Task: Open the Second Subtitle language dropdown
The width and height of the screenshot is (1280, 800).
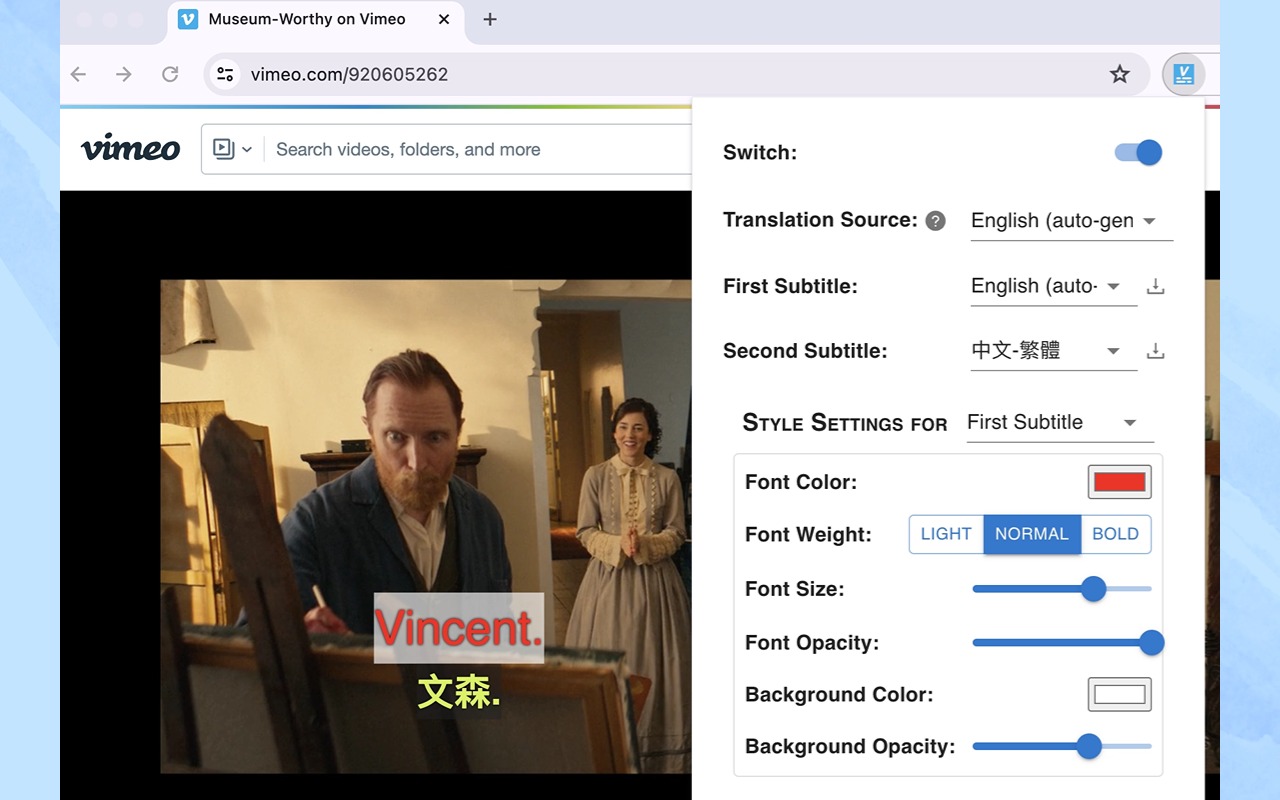Action: [1052, 351]
